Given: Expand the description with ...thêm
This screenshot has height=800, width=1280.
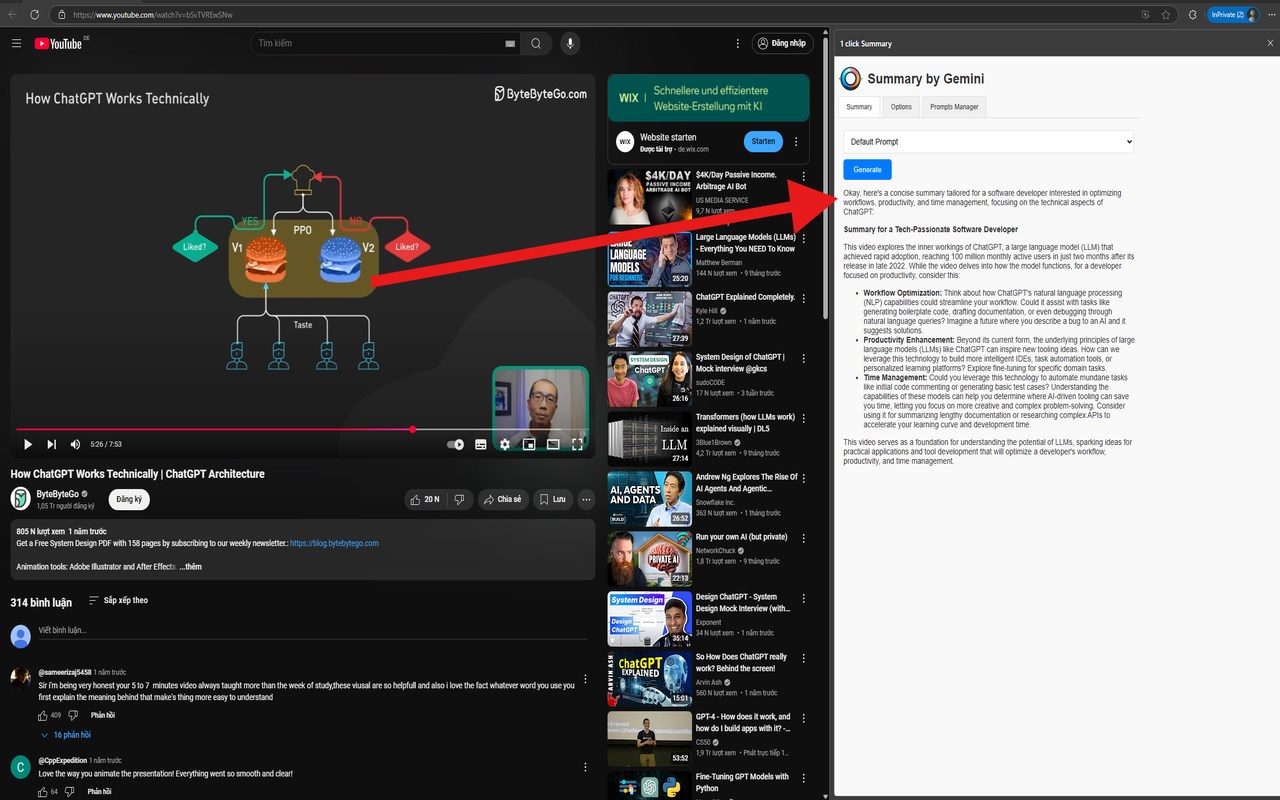Looking at the screenshot, I should coord(190,567).
